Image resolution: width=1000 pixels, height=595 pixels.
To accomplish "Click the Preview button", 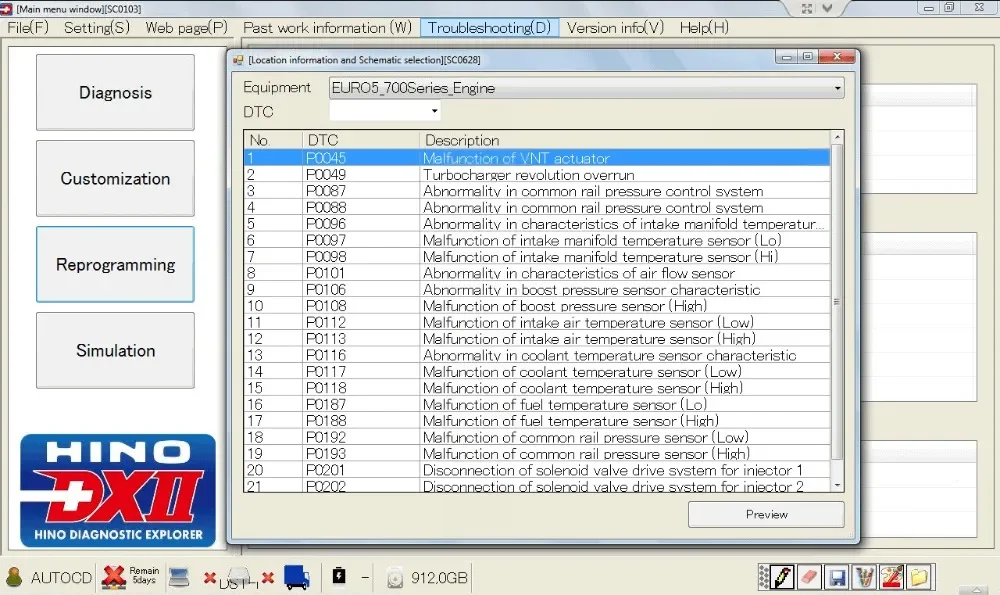I will point(765,514).
